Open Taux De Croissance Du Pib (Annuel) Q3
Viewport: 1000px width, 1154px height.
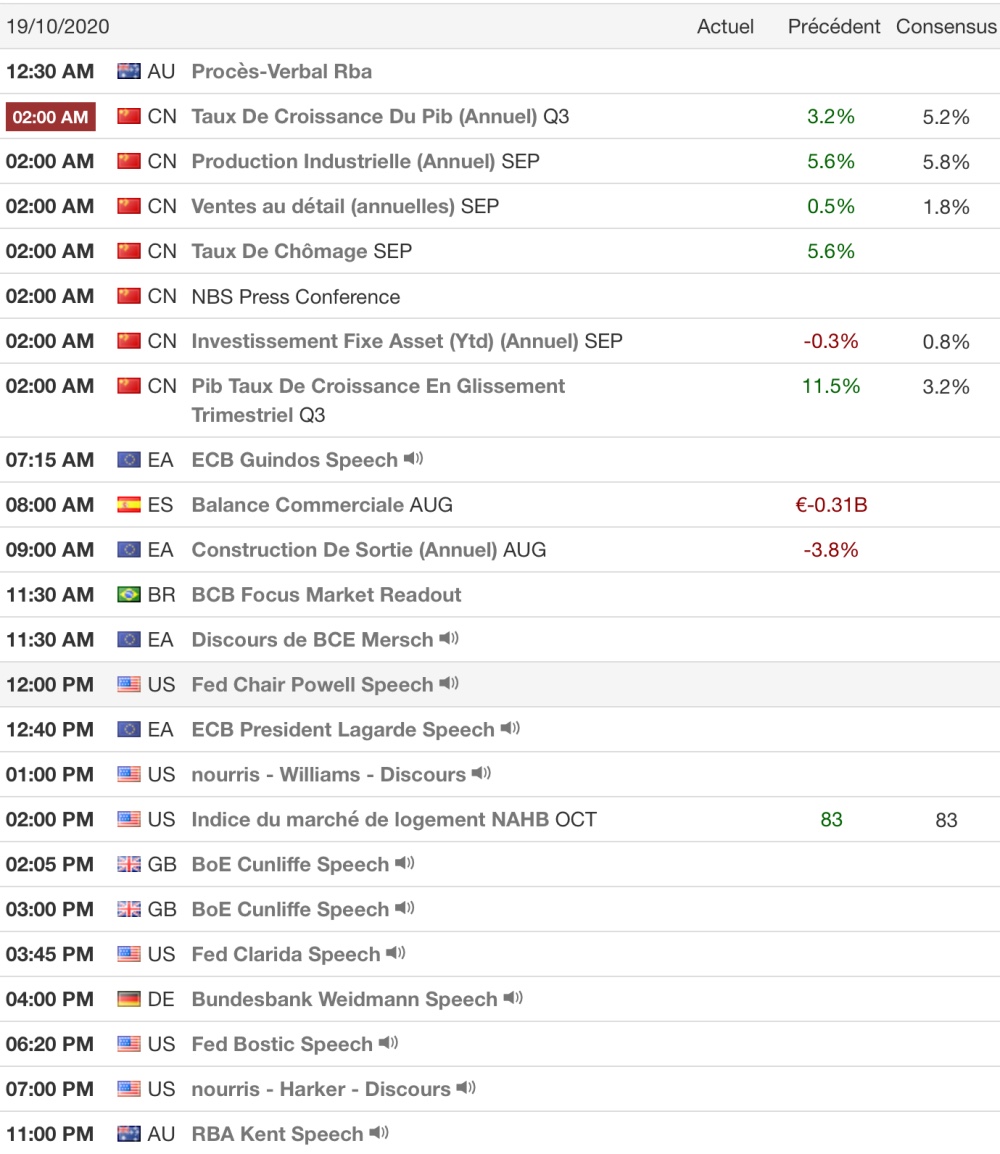coord(380,116)
